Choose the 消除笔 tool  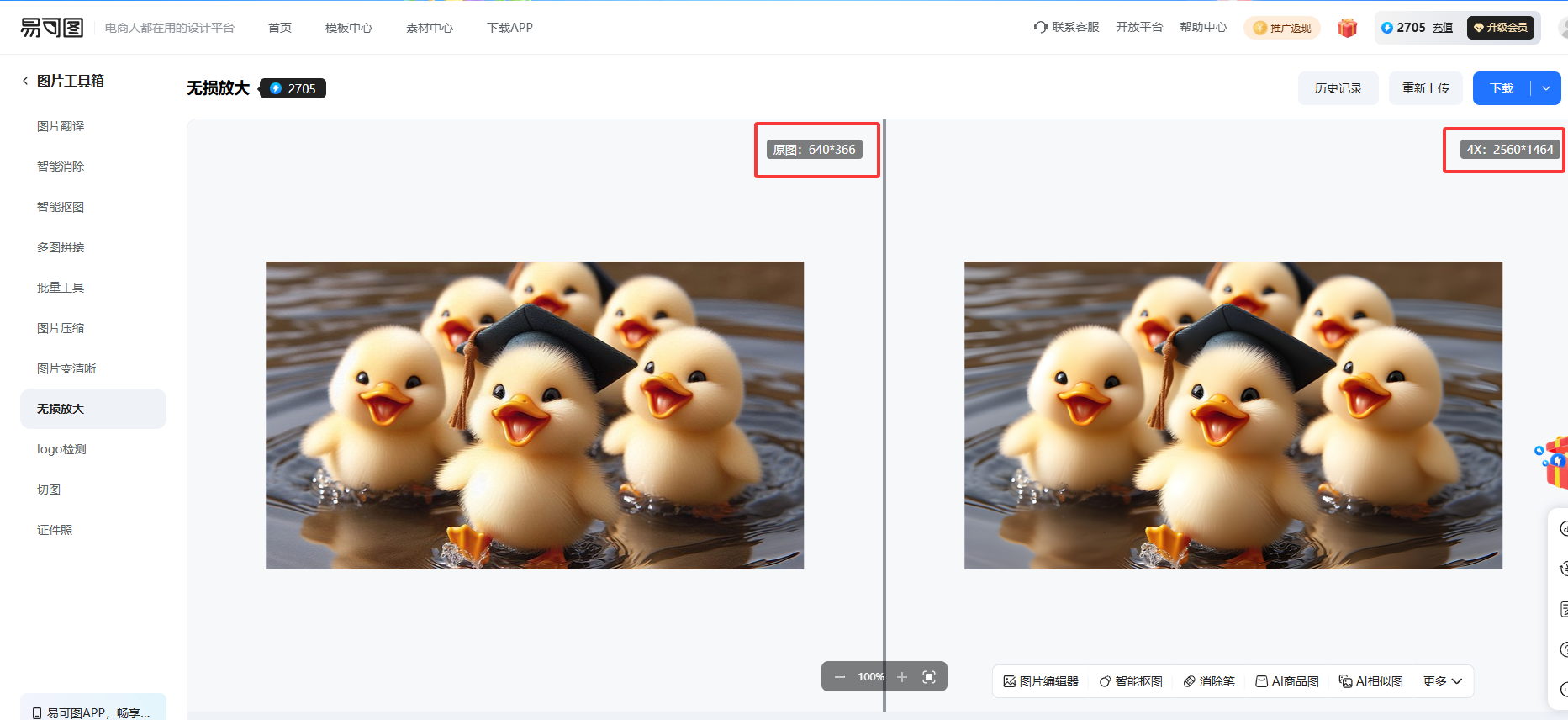tap(1209, 681)
